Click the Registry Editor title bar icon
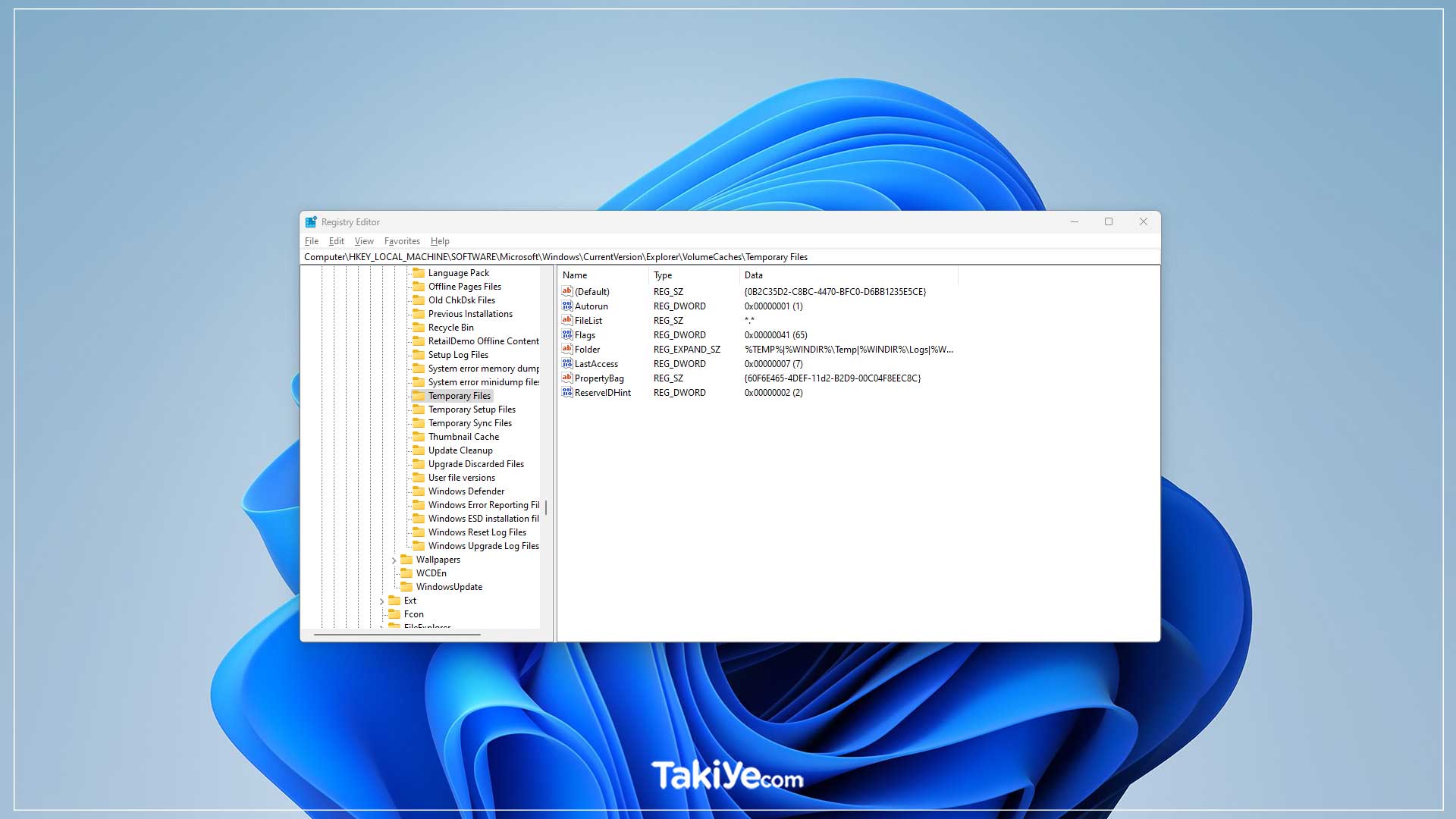The image size is (1456, 819). (x=311, y=222)
